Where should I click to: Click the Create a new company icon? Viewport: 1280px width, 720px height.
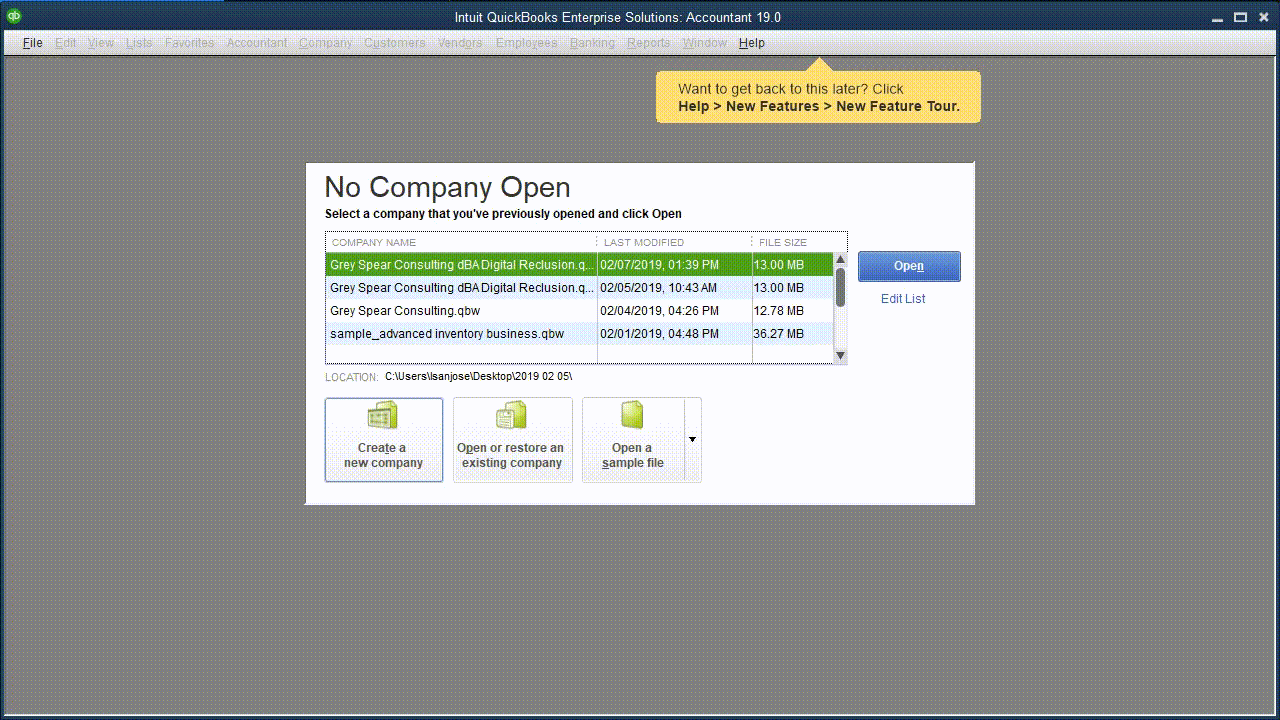(x=383, y=416)
